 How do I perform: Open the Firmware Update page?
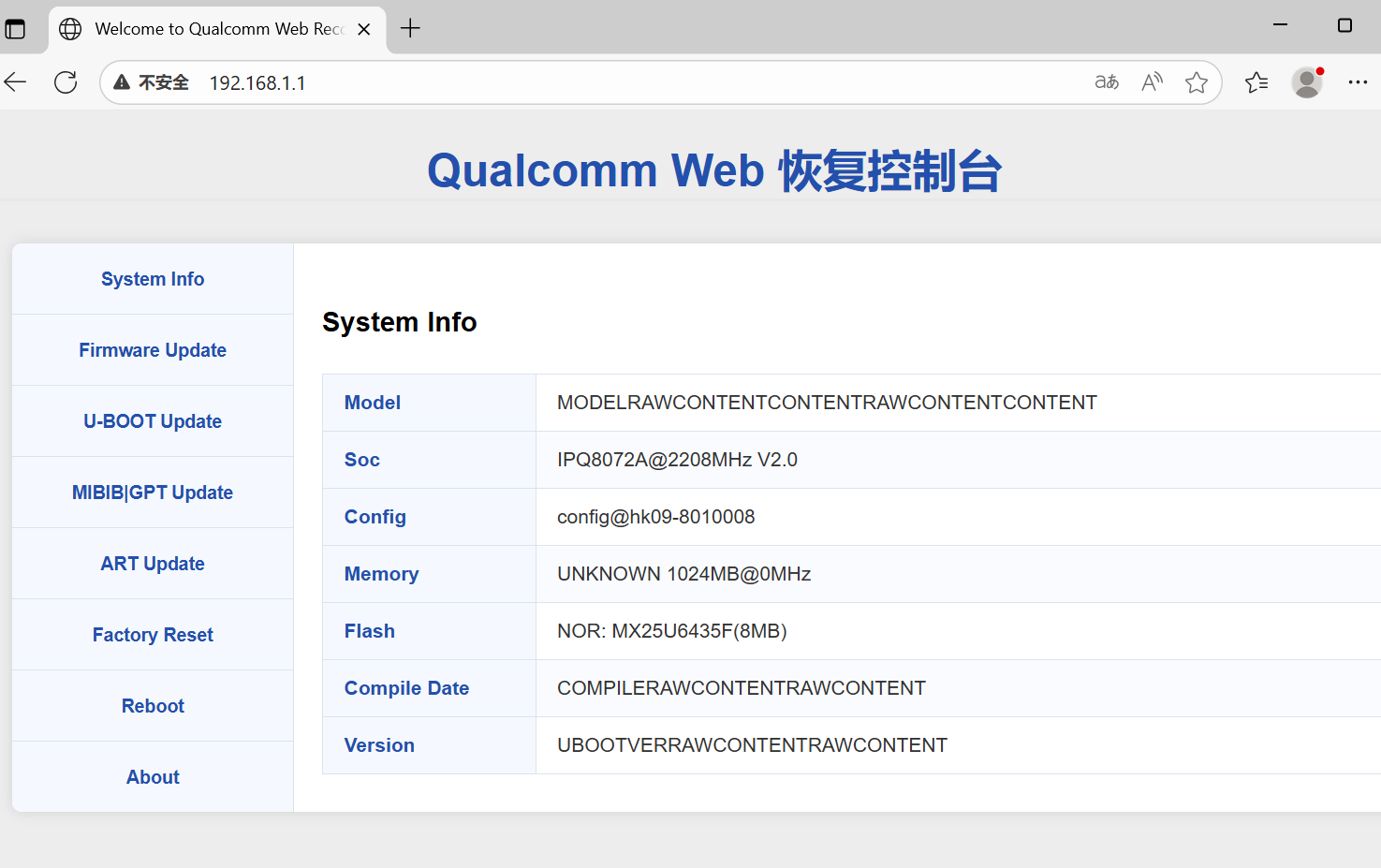[x=153, y=350]
